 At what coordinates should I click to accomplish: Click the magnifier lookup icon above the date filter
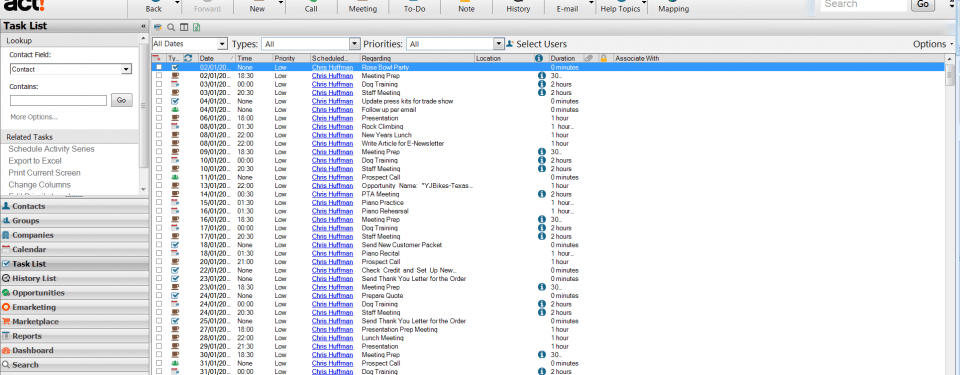(171, 27)
